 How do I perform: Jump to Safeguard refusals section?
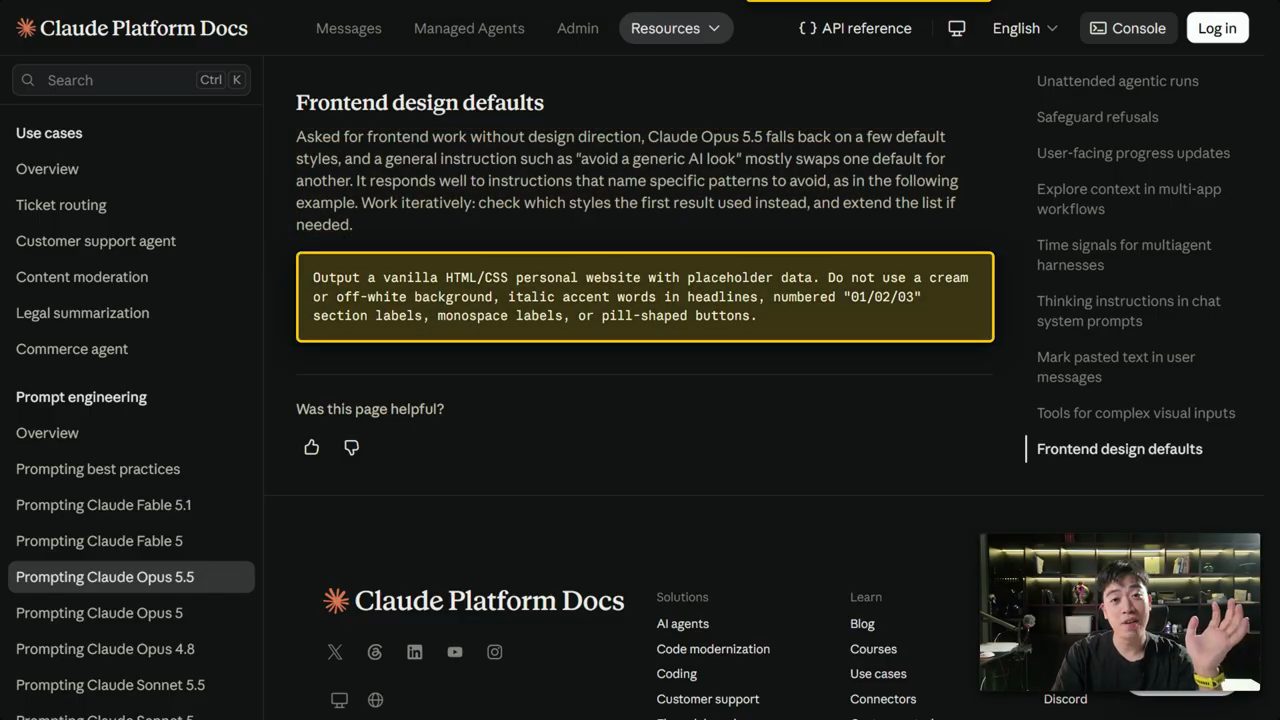[x=1098, y=117]
